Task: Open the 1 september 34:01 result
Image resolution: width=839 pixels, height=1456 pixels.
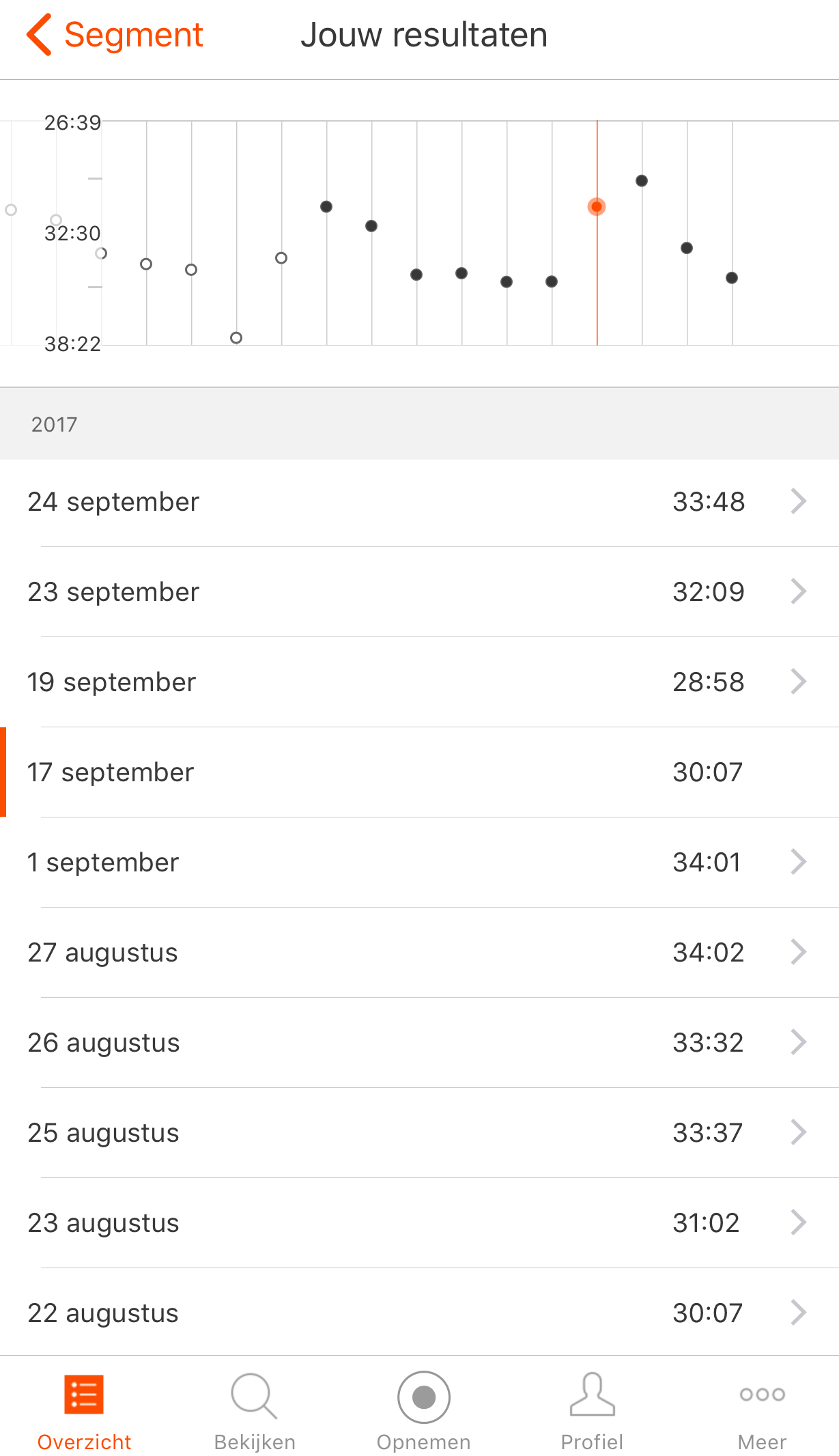Action: pyautogui.click(x=419, y=863)
